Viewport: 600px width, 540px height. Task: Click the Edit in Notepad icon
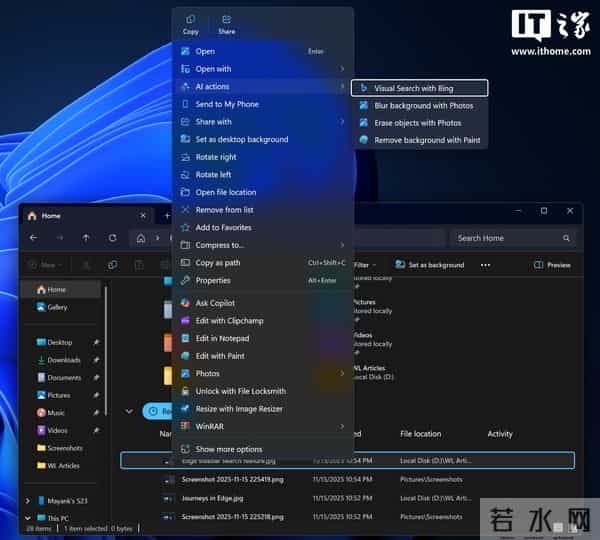coord(185,338)
